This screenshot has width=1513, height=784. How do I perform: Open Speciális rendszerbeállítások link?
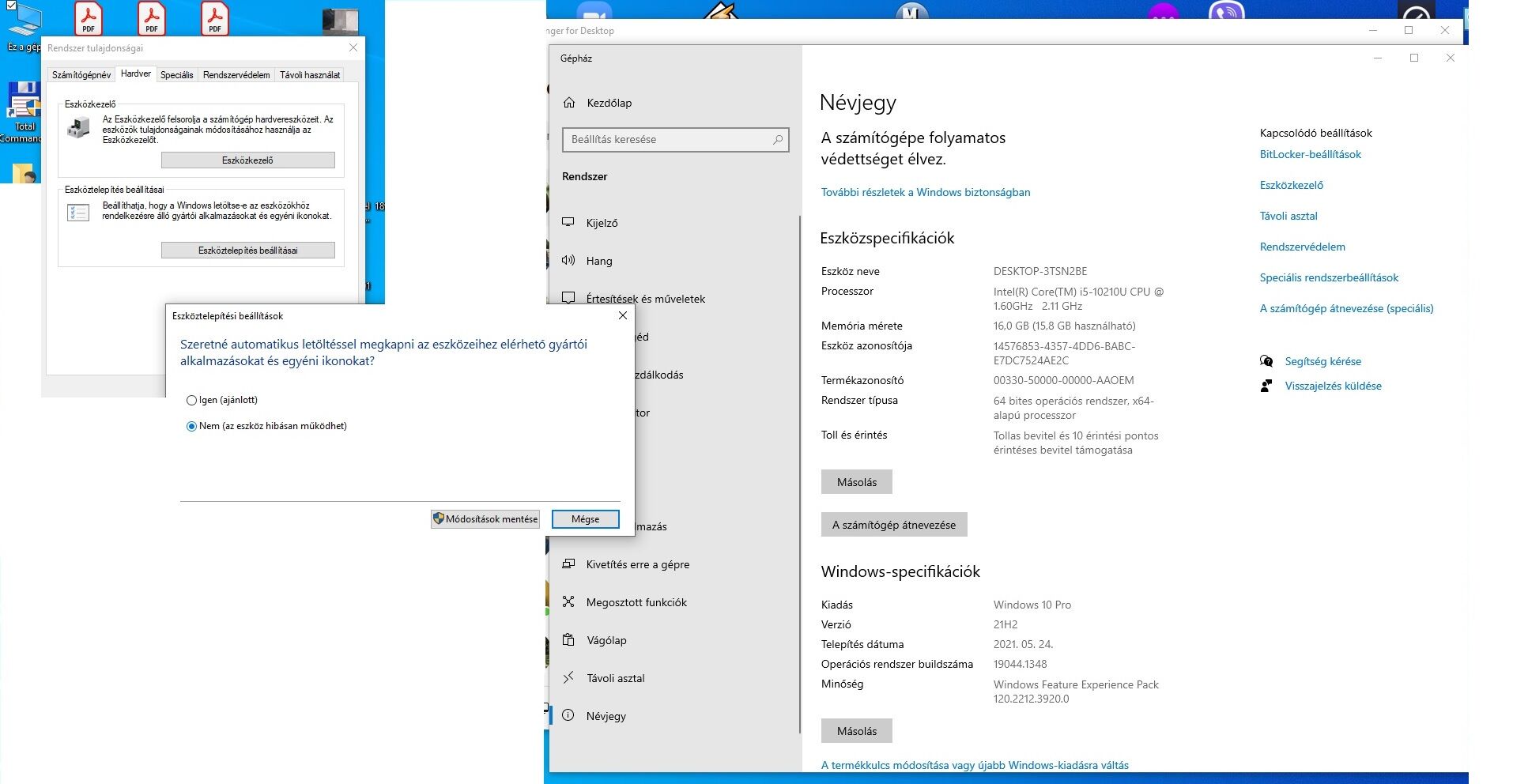(x=1329, y=277)
